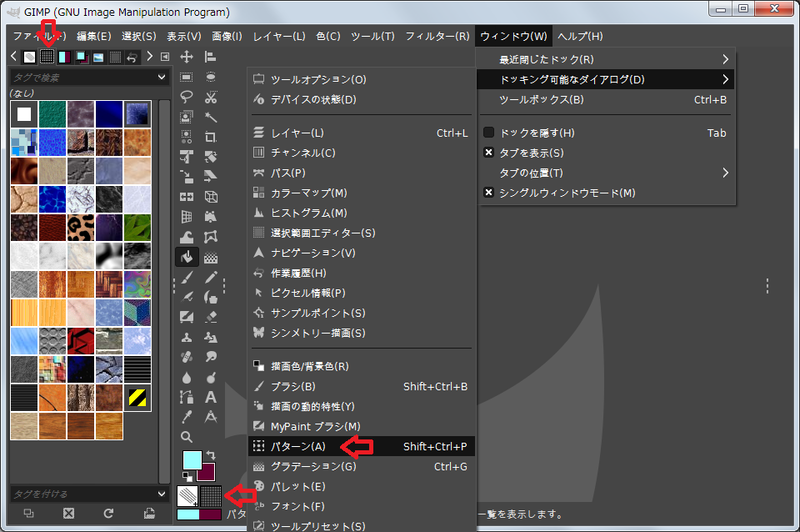Click the Bucket Fill tool
The image size is (800, 532).
(x=186, y=257)
